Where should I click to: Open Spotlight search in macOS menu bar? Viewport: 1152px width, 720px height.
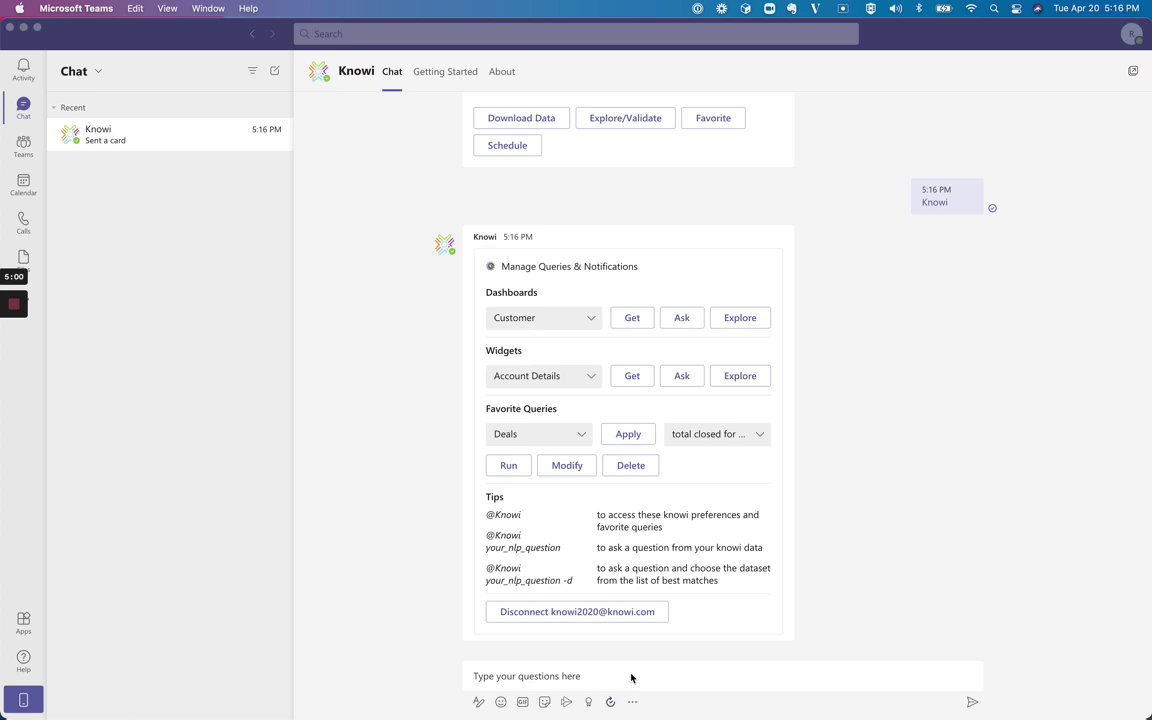(994, 9)
